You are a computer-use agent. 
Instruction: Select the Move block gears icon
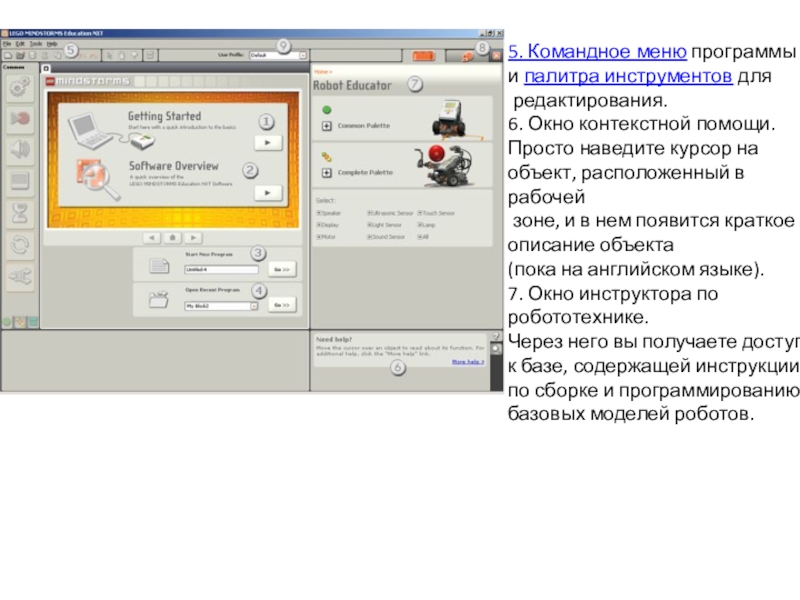click(x=19, y=87)
